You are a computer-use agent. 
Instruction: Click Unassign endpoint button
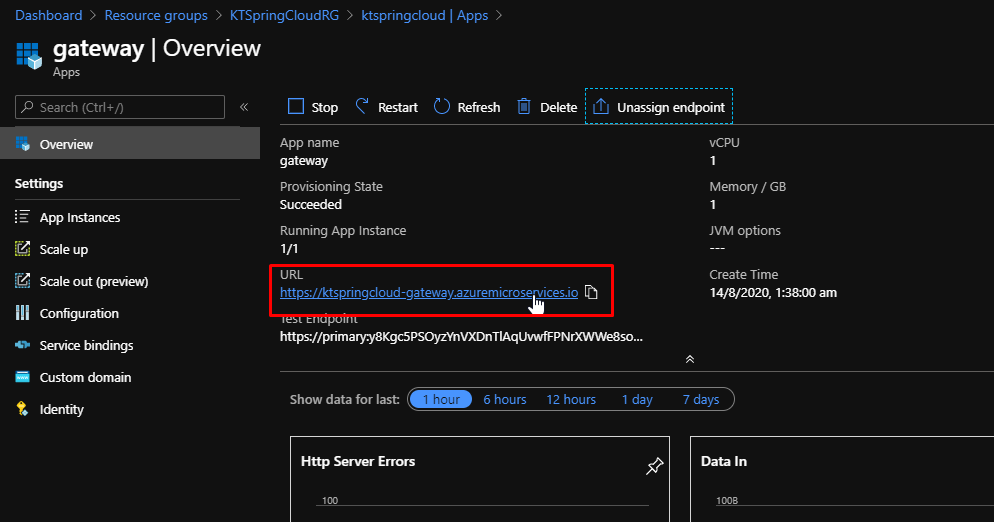(659, 107)
